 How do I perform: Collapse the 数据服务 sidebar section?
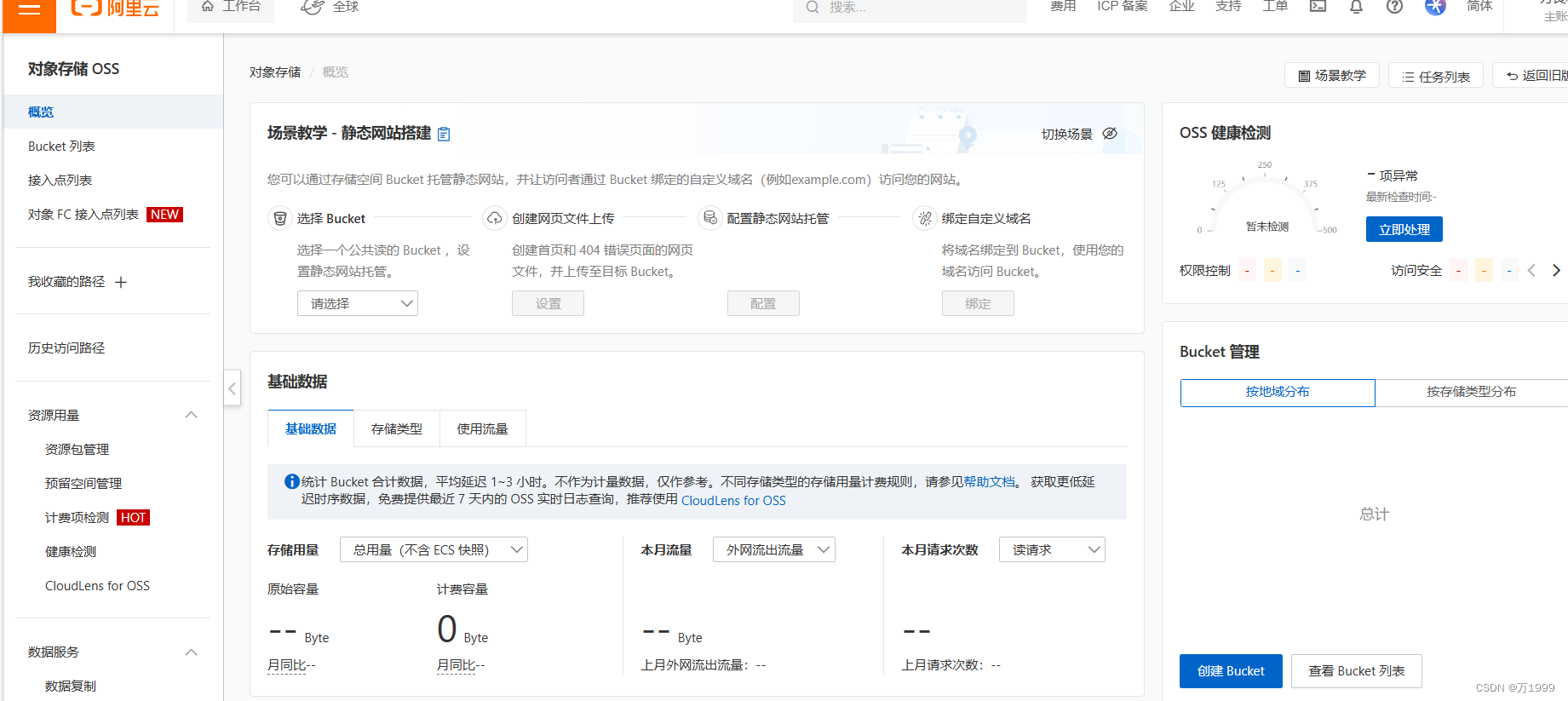point(192,652)
